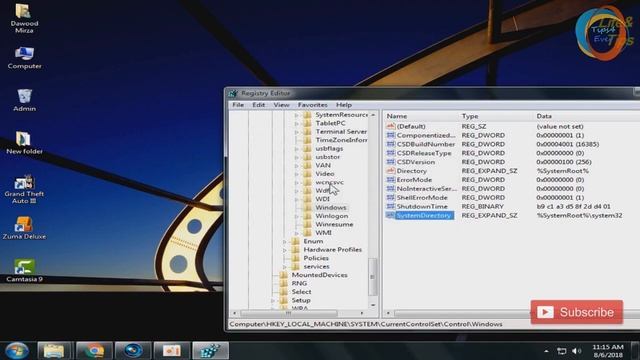Click the tree pane scroll up arrow
Viewport: 640px width, 360px height.
373,115
